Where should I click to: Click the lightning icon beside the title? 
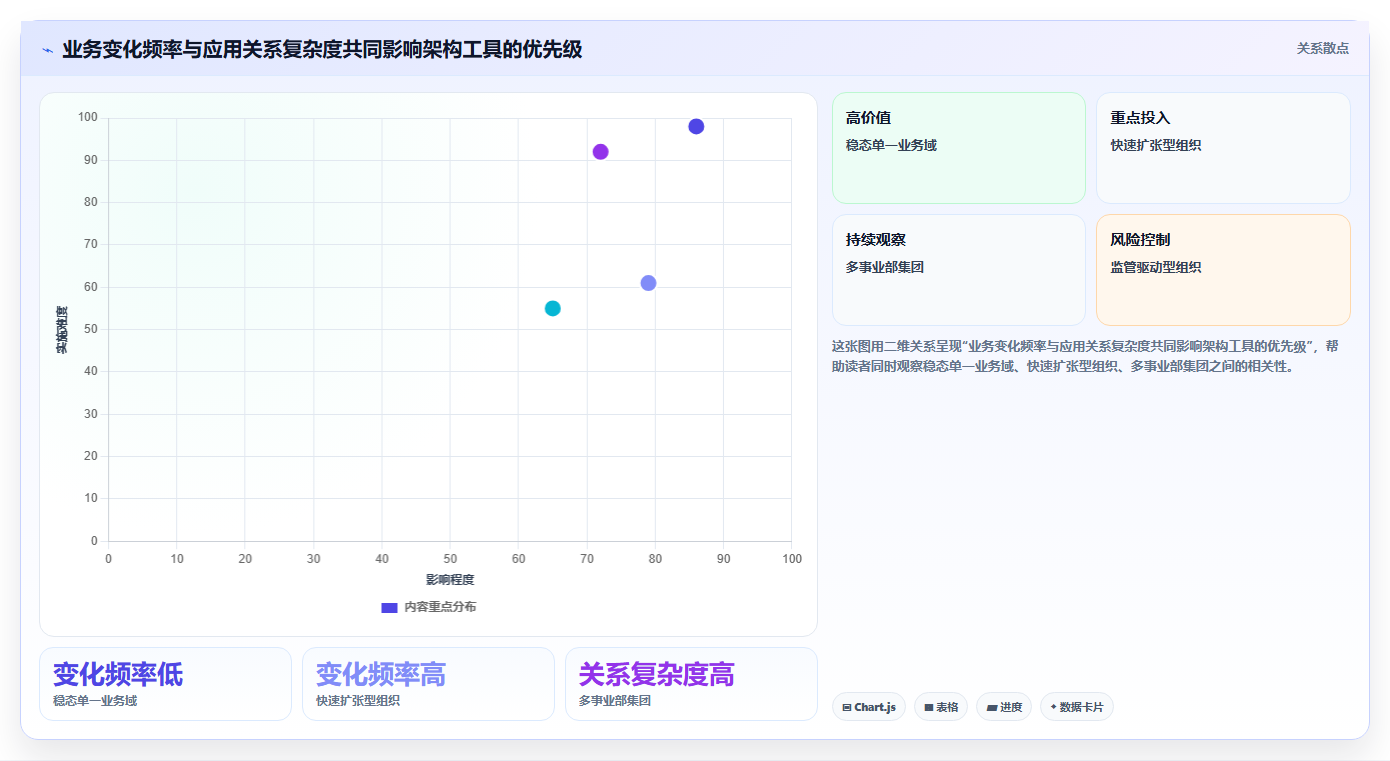point(47,49)
